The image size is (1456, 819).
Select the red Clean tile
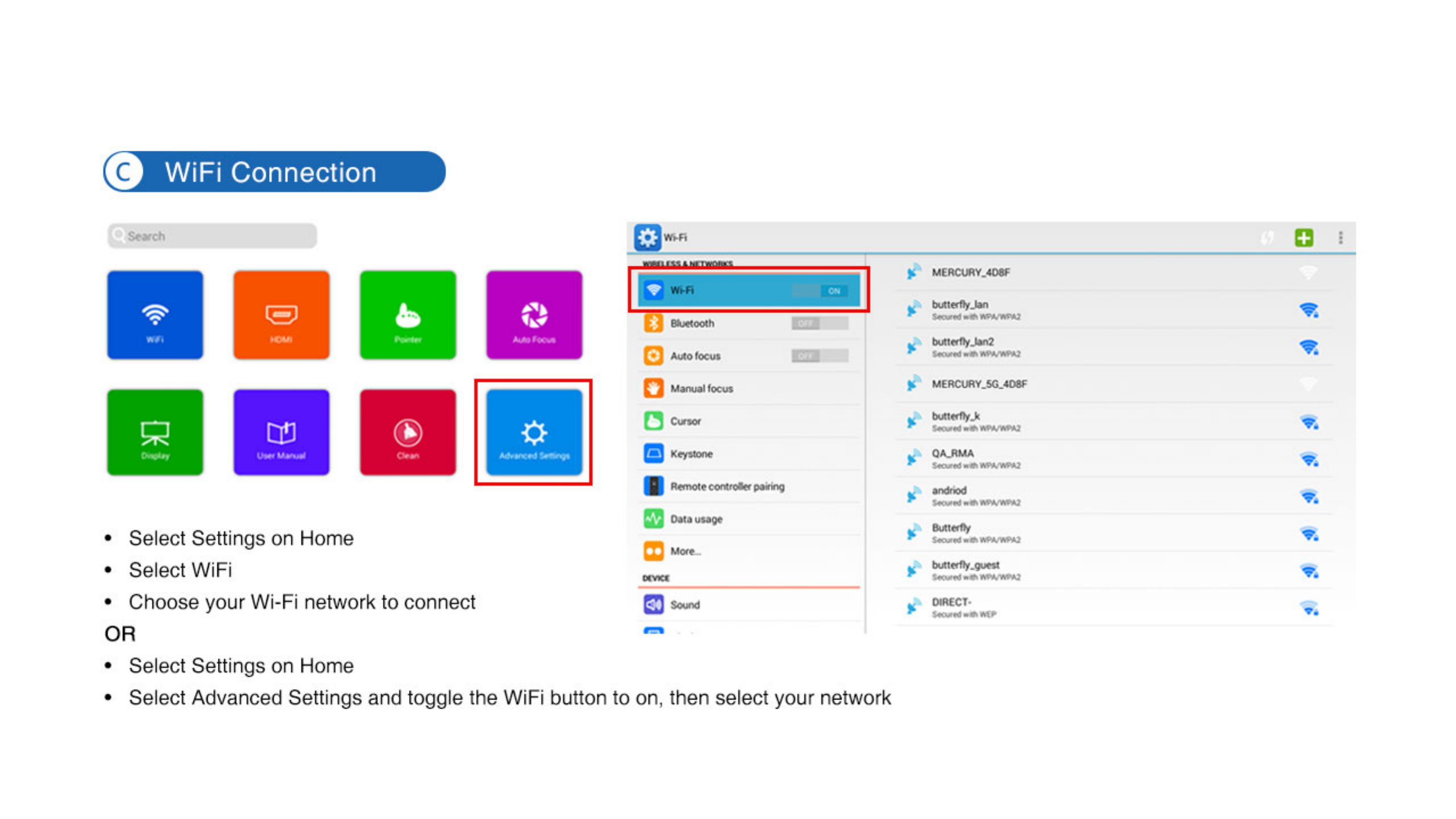(407, 432)
